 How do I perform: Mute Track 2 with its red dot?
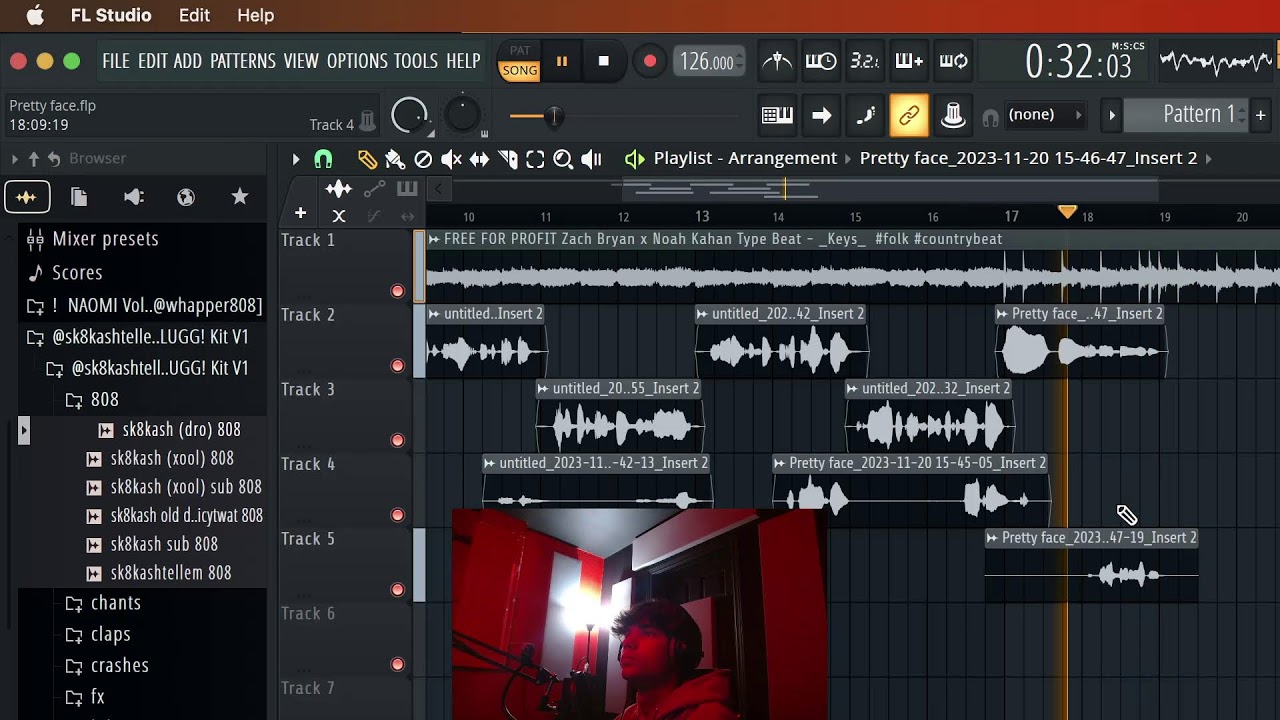[397, 366]
